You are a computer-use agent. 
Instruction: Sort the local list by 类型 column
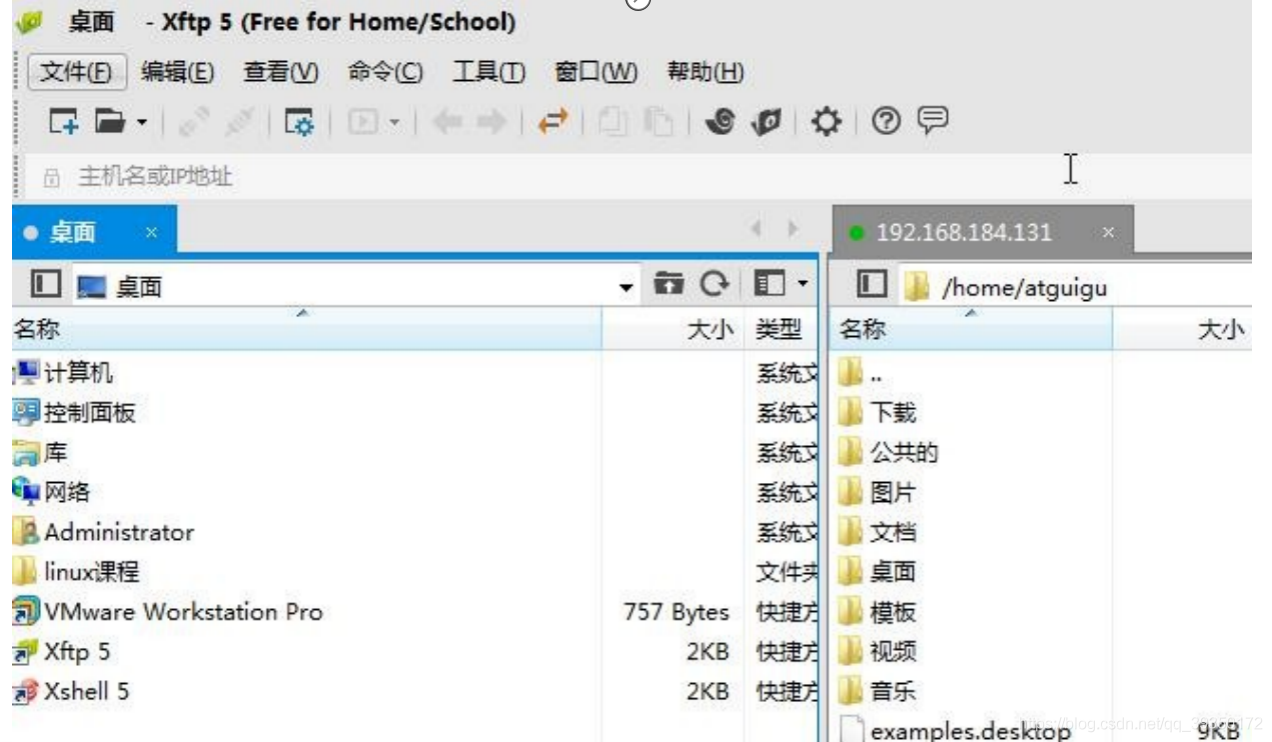point(781,328)
